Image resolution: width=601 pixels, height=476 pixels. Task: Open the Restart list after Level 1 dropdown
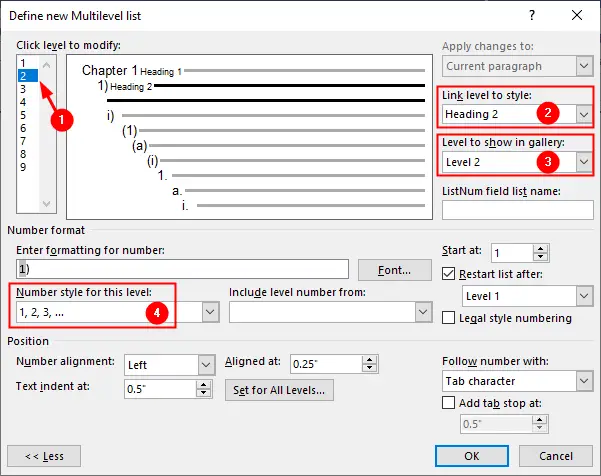[x=584, y=296]
